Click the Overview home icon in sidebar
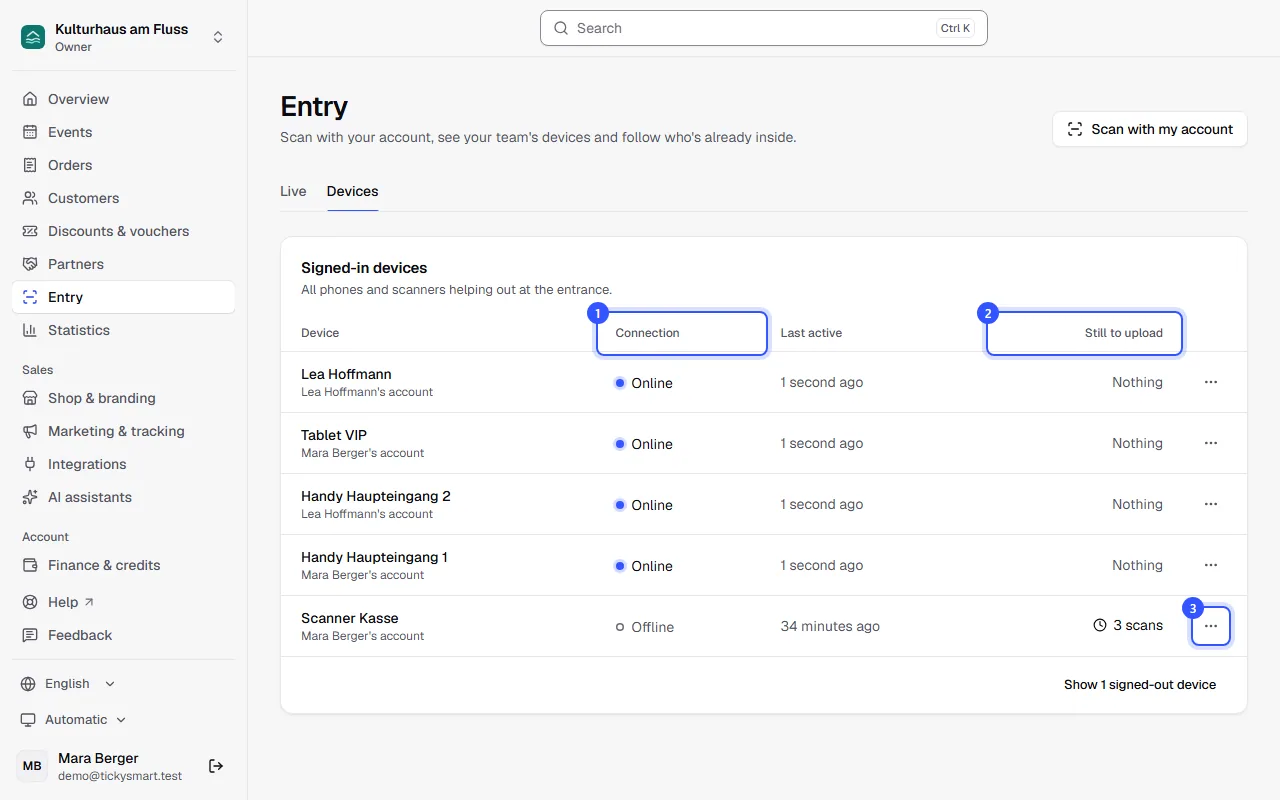The width and height of the screenshot is (1280, 800). (30, 99)
